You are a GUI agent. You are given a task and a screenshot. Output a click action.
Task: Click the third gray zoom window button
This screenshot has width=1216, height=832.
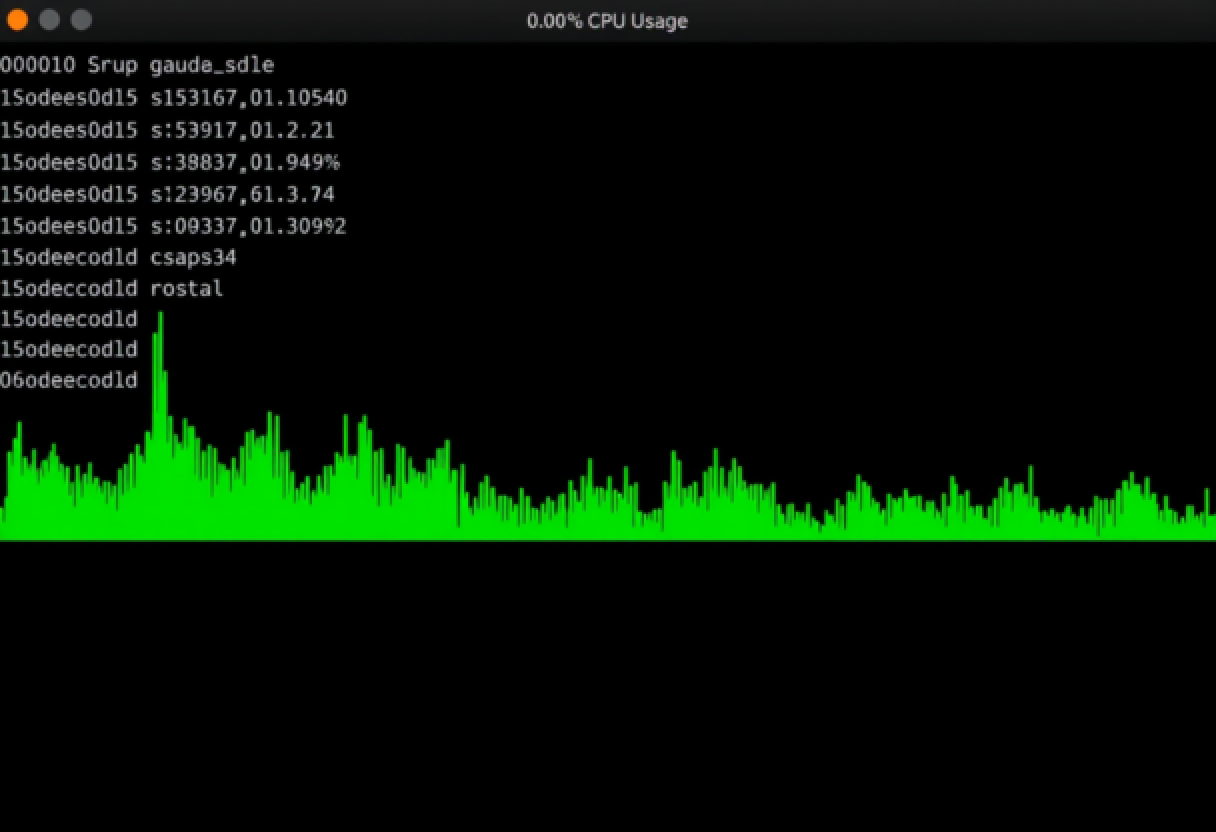[81, 20]
